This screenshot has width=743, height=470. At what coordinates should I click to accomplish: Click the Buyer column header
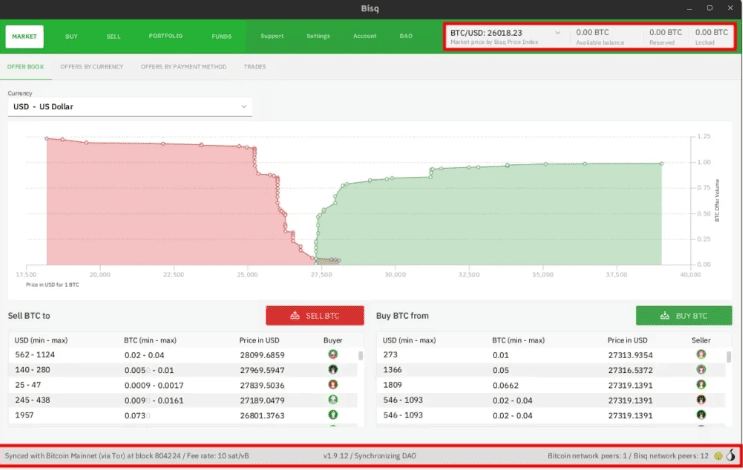coord(333,340)
